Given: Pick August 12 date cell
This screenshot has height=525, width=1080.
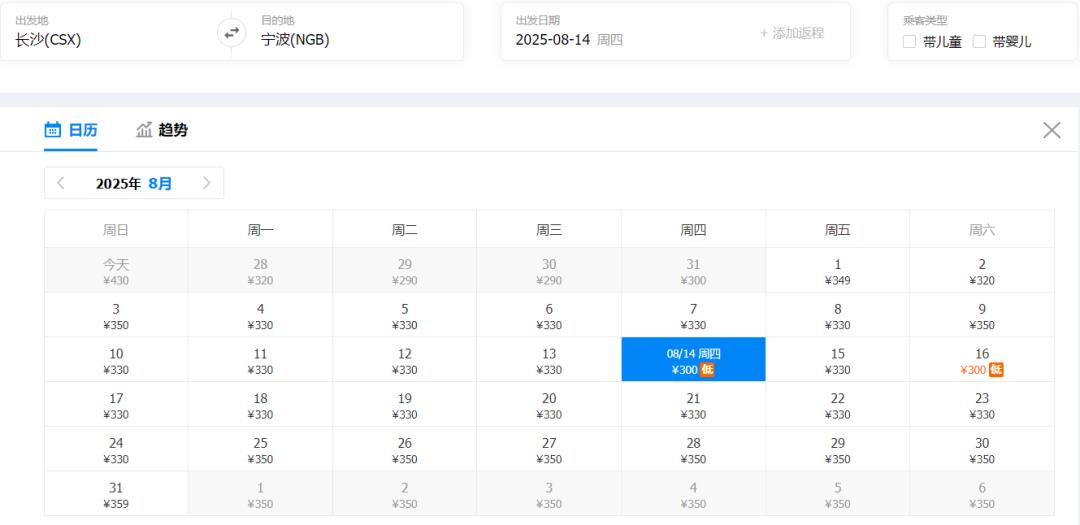Looking at the screenshot, I should click(404, 359).
